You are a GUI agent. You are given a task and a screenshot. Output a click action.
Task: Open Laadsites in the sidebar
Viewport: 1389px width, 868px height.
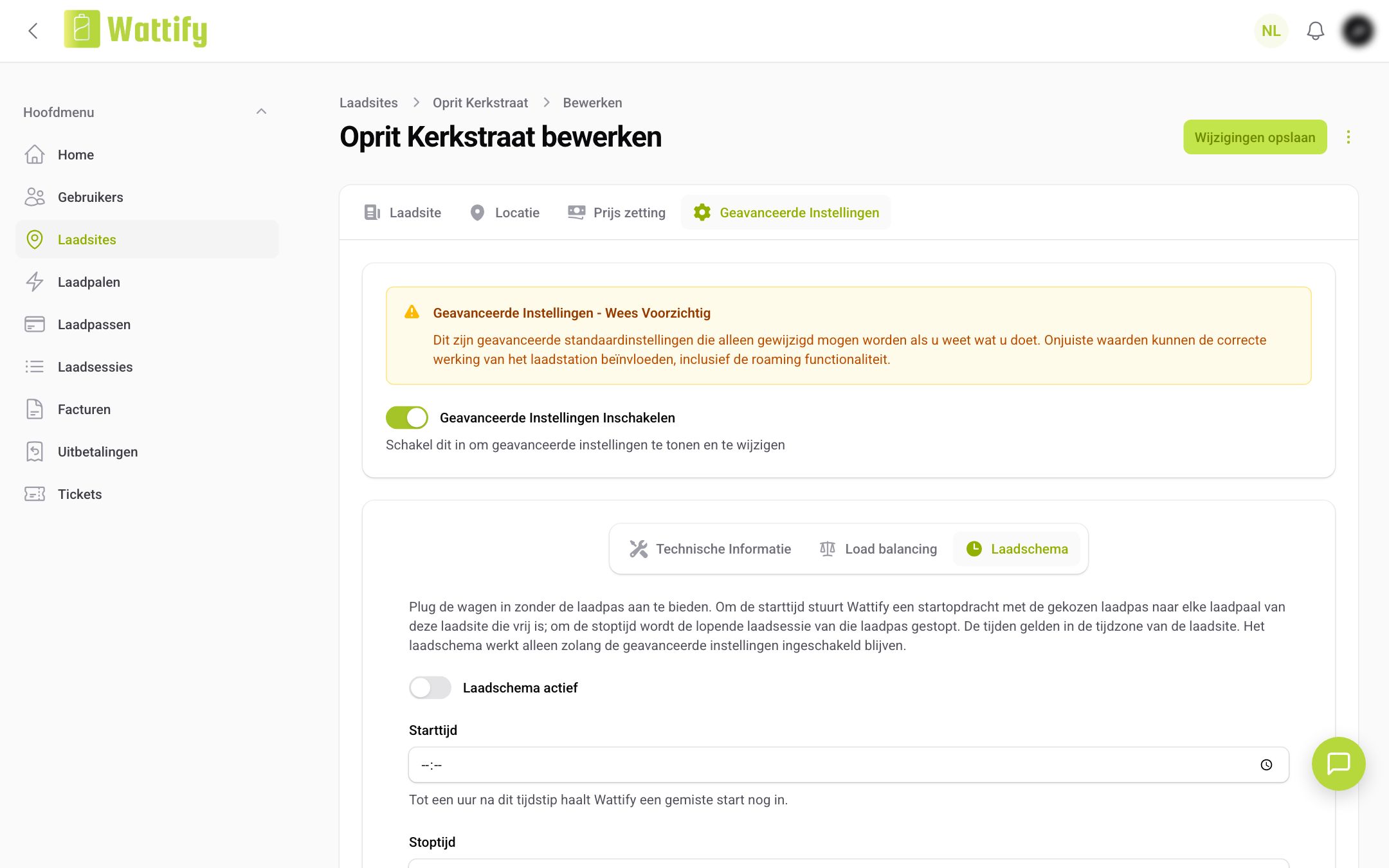click(x=147, y=240)
